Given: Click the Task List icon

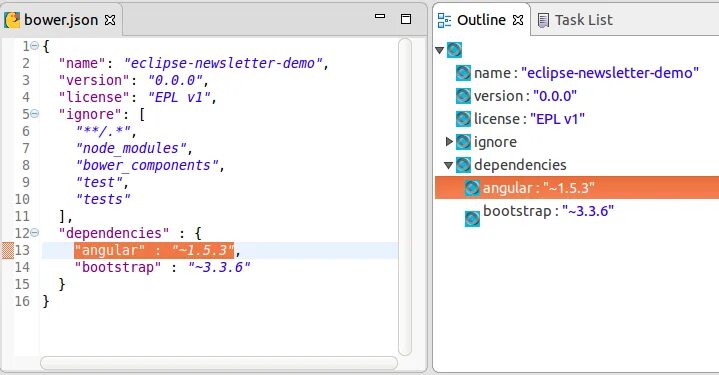Looking at the screenshot, I should tap(543, 21).
